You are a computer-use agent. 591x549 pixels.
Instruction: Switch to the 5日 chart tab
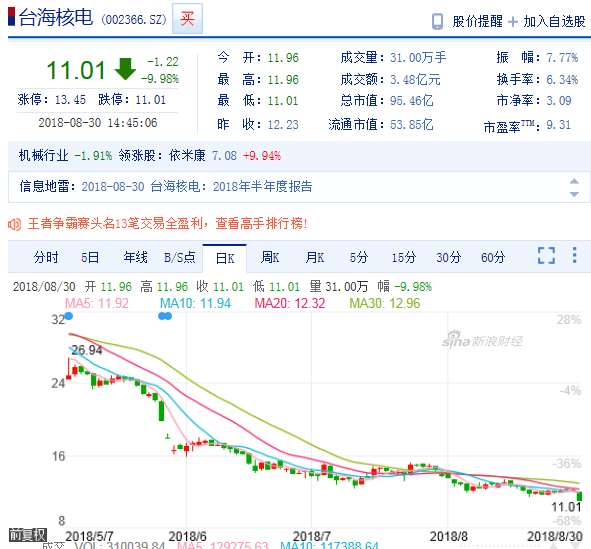pyautogui.click(x=90, y=257)
